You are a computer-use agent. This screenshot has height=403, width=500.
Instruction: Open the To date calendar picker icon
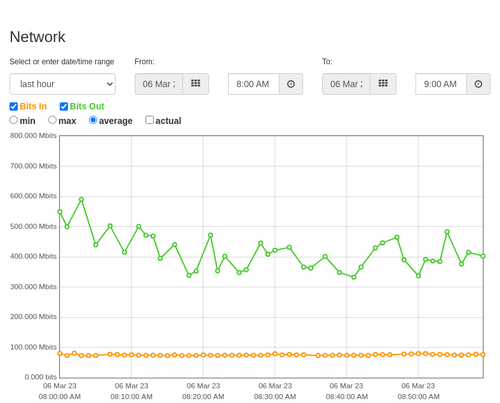tap(383, 84)
